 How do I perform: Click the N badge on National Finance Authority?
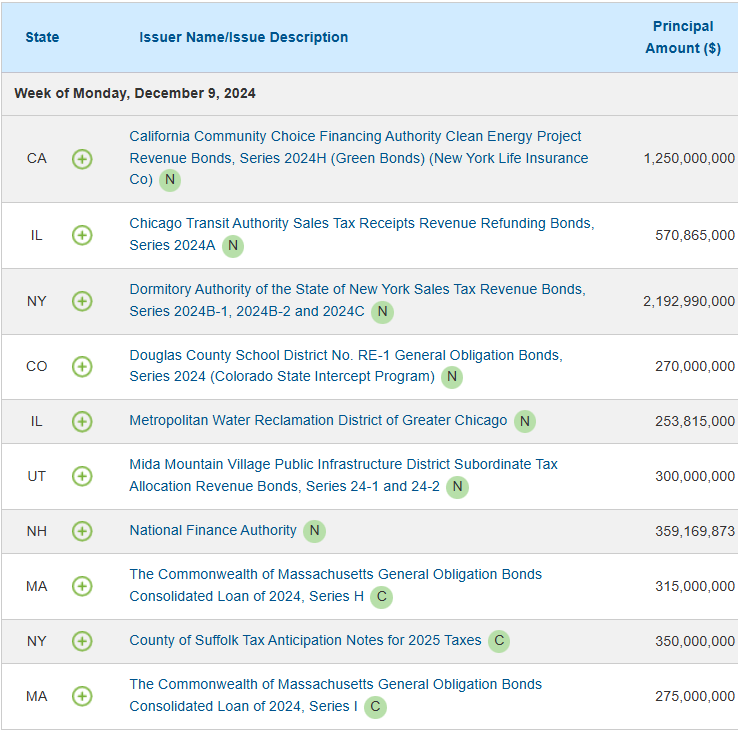[314, 531]
